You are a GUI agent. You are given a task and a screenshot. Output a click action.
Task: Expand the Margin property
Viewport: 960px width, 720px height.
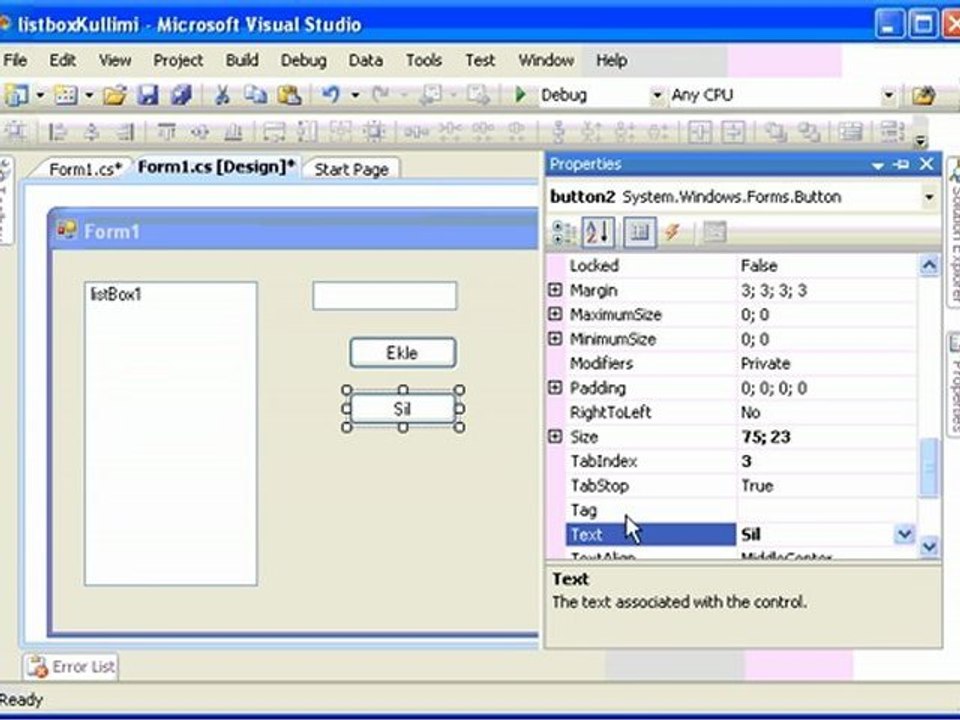[555, 290]
